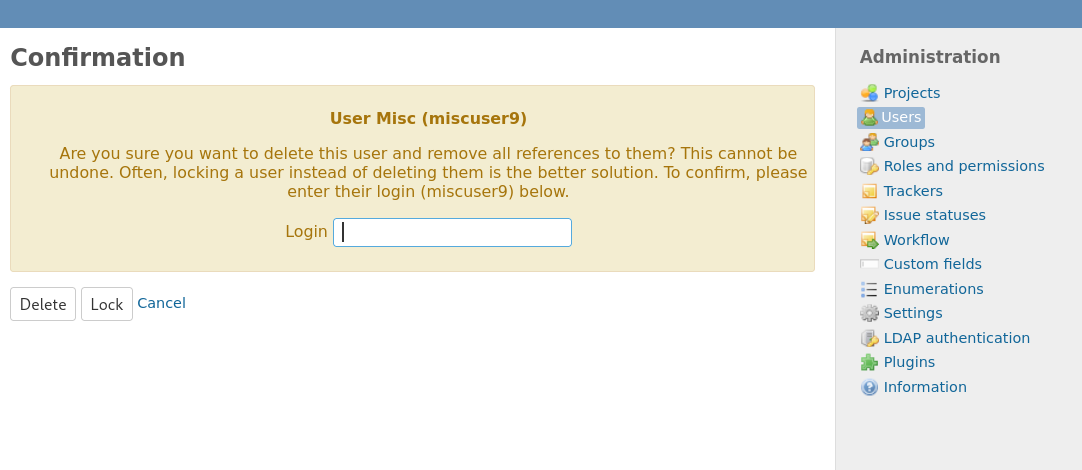Click the Delete button
Viewport: 1082px width, 470px height.
click(x=43, y=304)
